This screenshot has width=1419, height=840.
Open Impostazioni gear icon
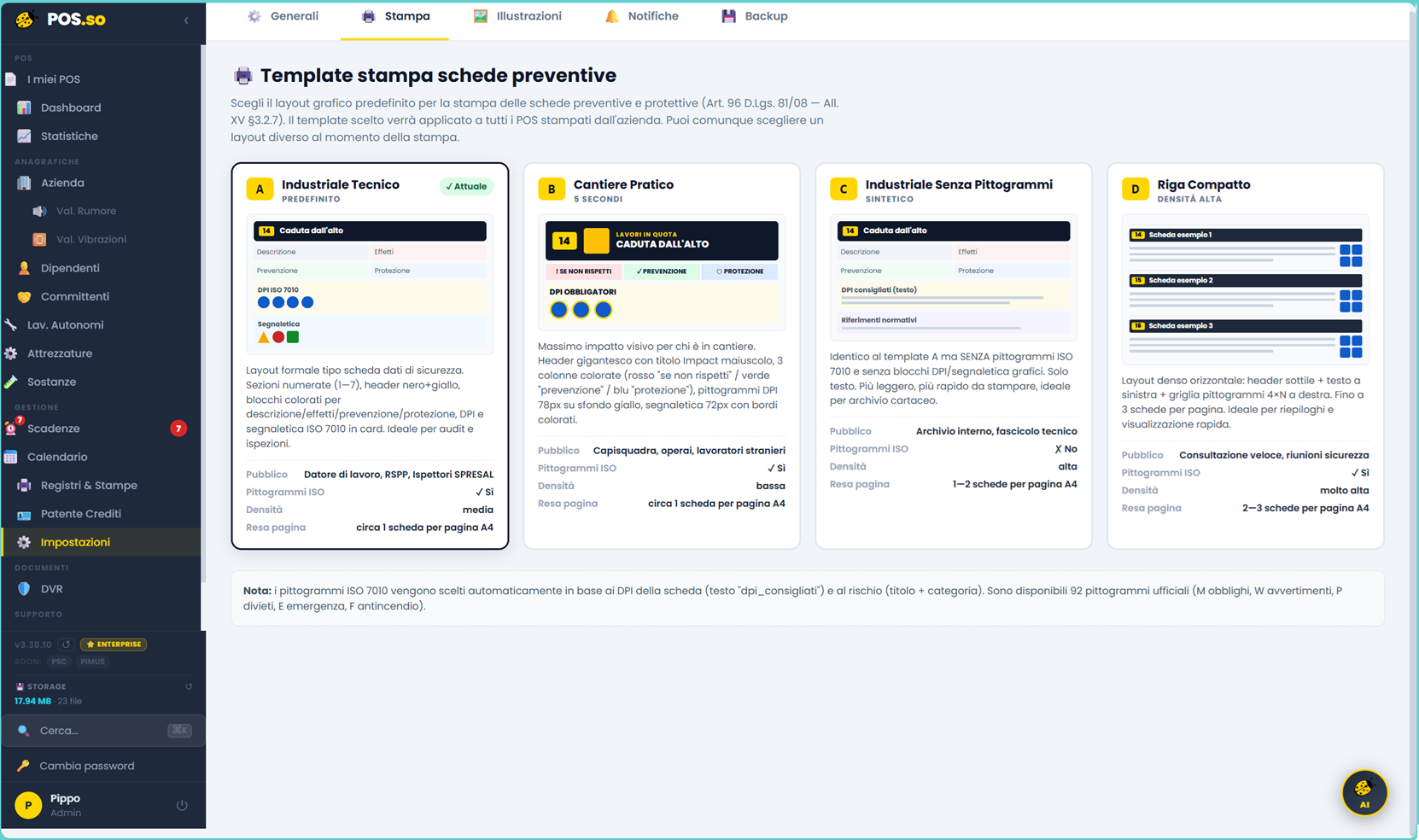click(x=24, y=542)
